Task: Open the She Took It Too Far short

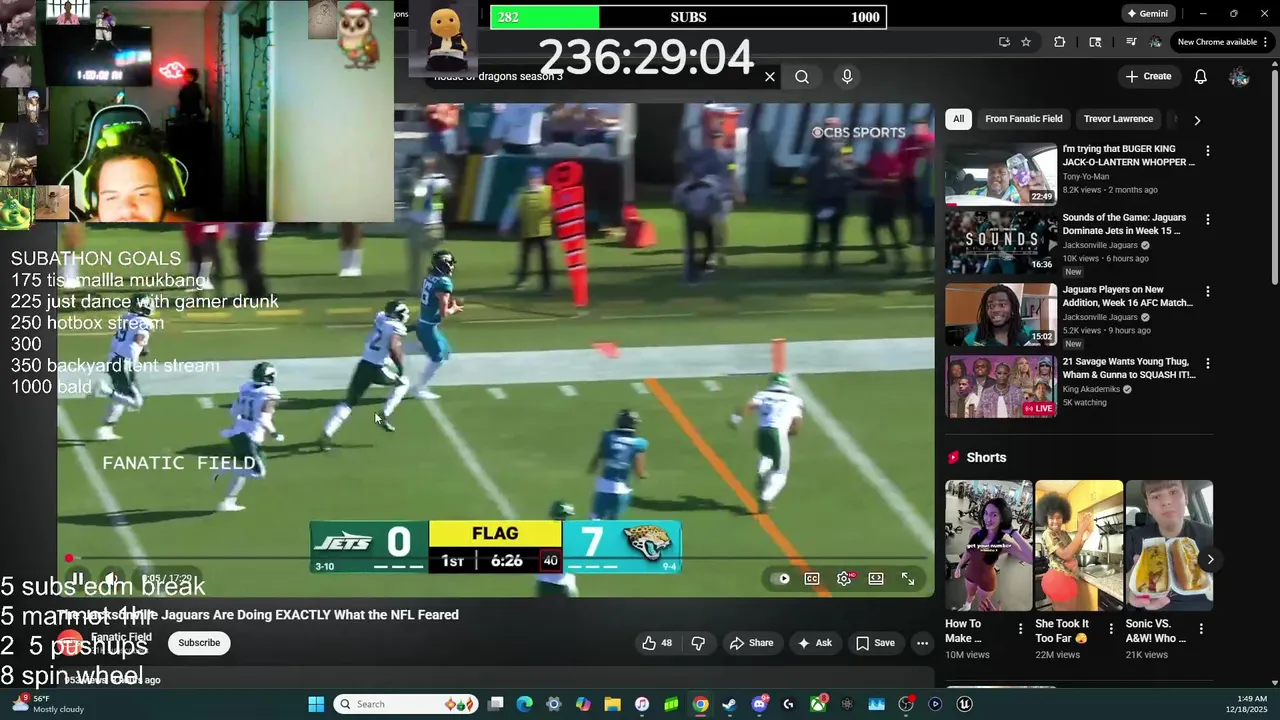Action: point(1079,546)
